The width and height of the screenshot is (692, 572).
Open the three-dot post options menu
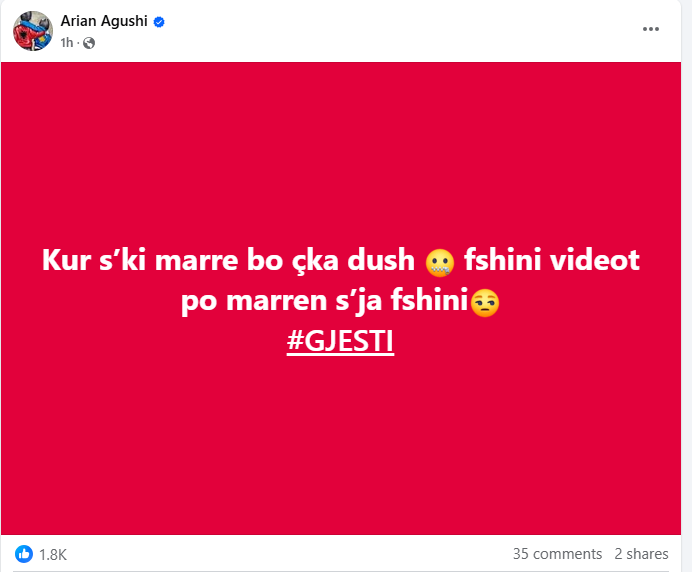651,29
